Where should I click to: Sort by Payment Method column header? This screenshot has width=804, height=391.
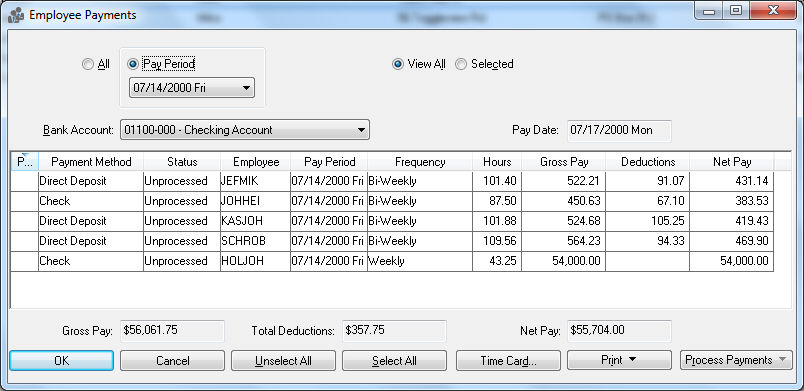[x=91, y=162]
